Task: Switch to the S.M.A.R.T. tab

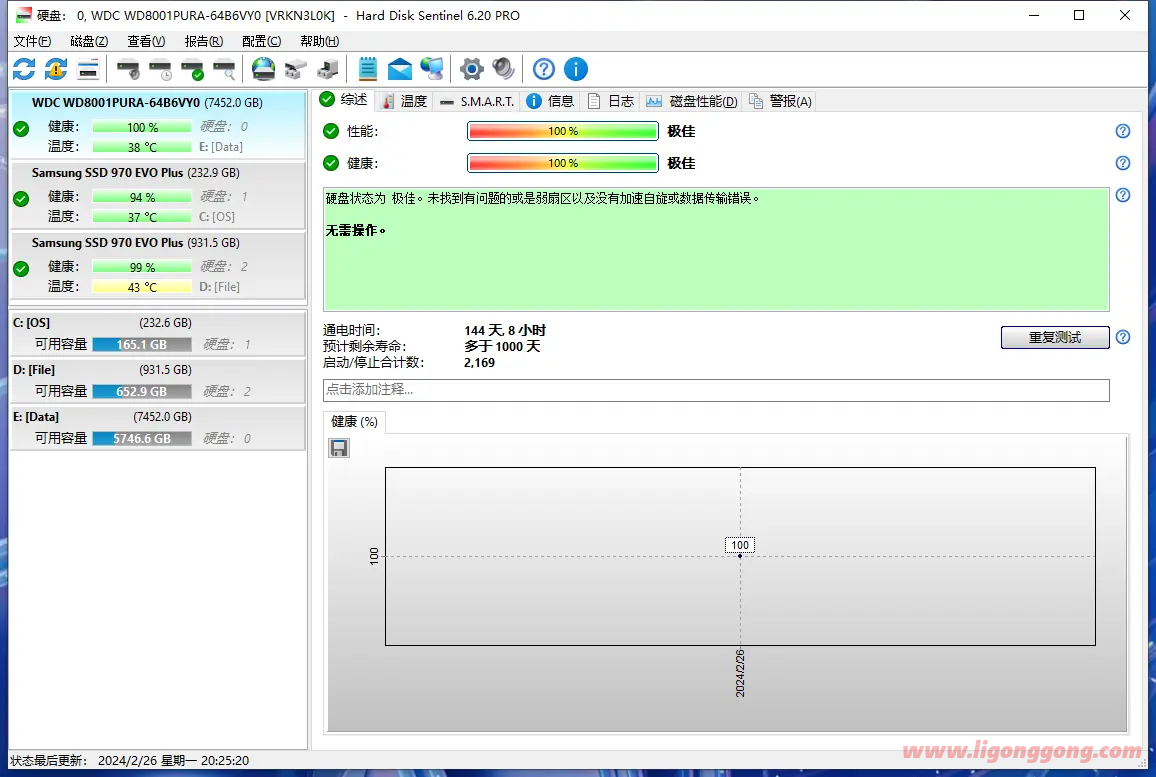Action: point(477,102)
